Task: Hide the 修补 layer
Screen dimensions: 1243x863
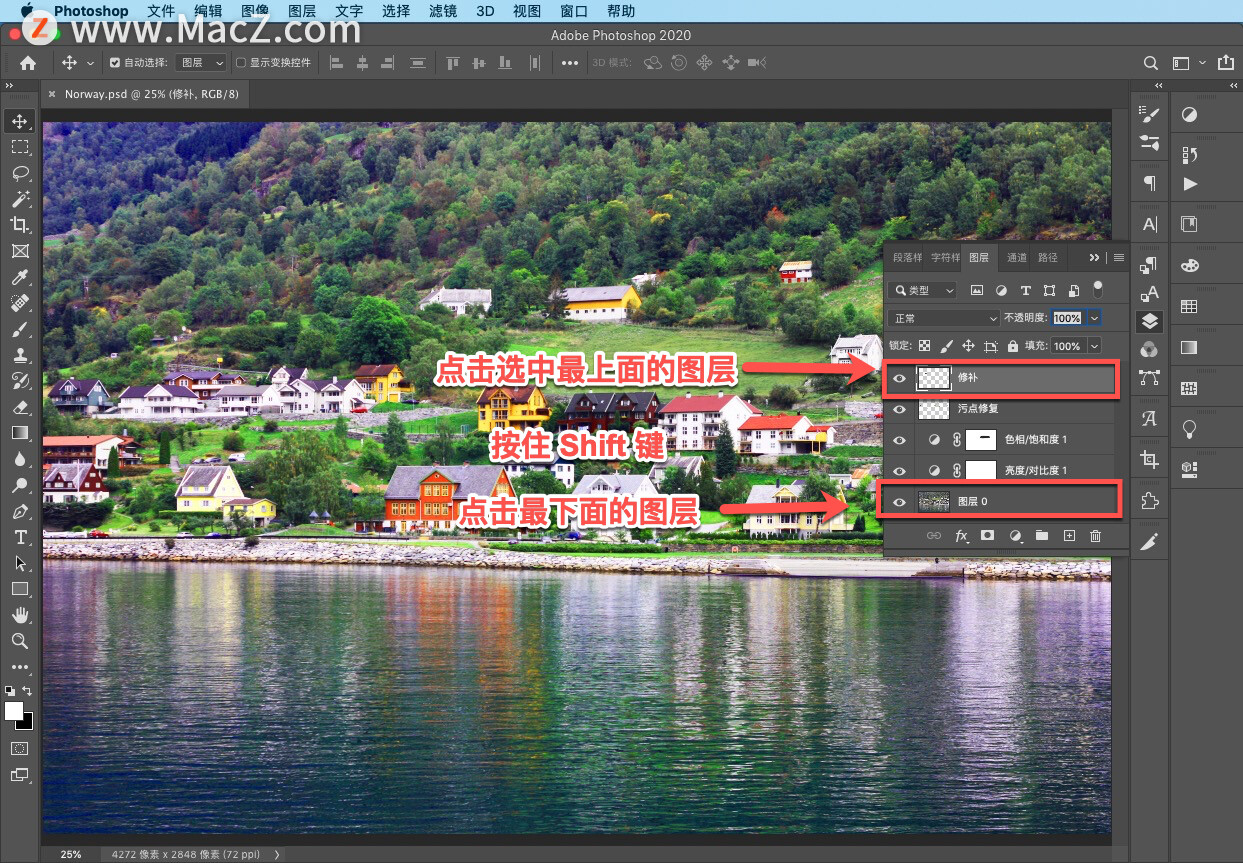Action: [899, 378]
